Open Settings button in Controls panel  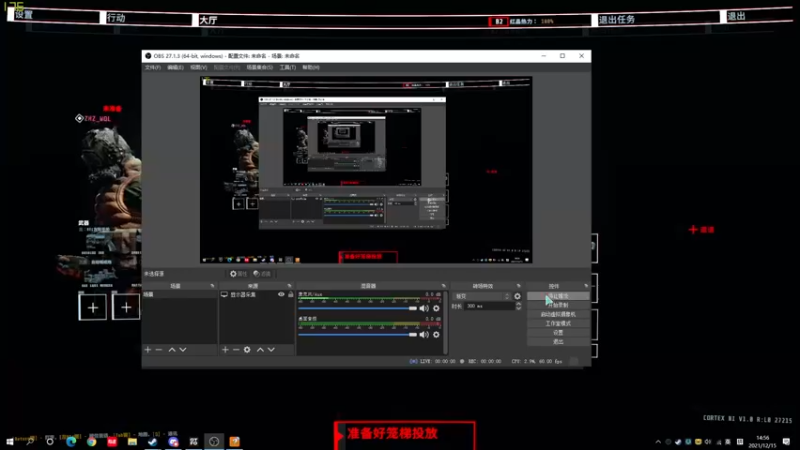[558, 333]
